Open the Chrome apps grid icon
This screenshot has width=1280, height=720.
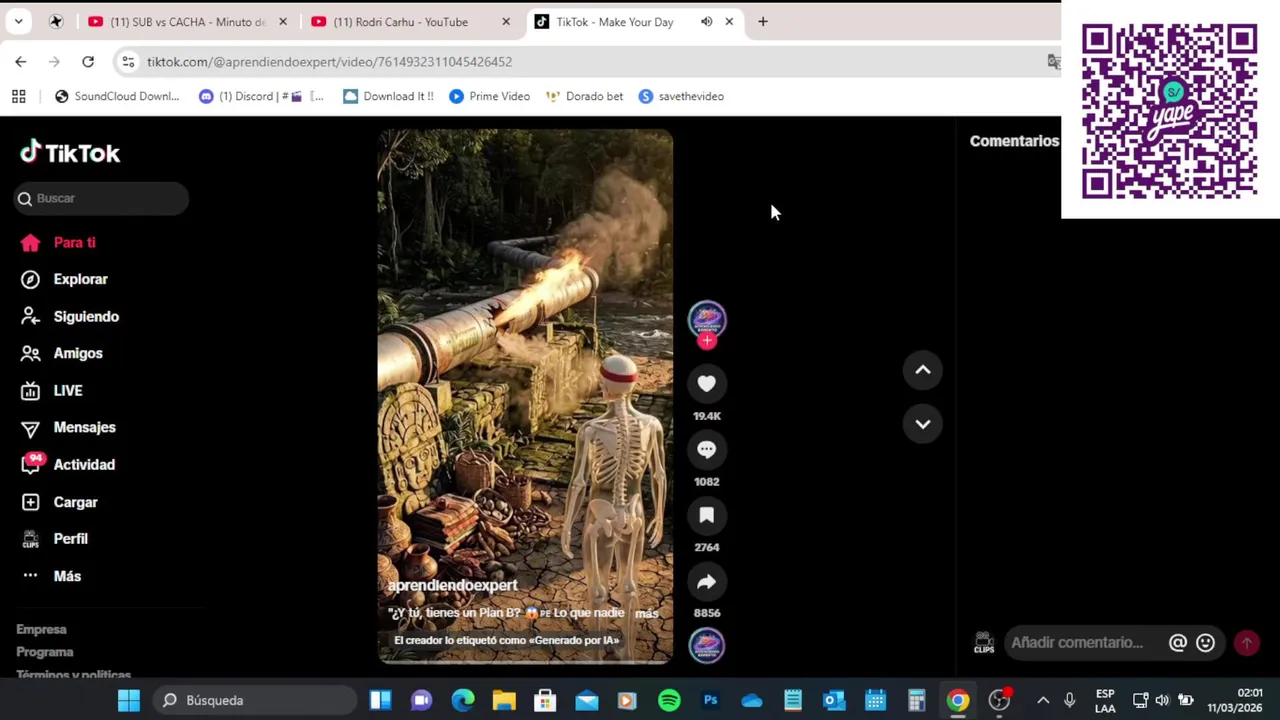coord(18,96)
